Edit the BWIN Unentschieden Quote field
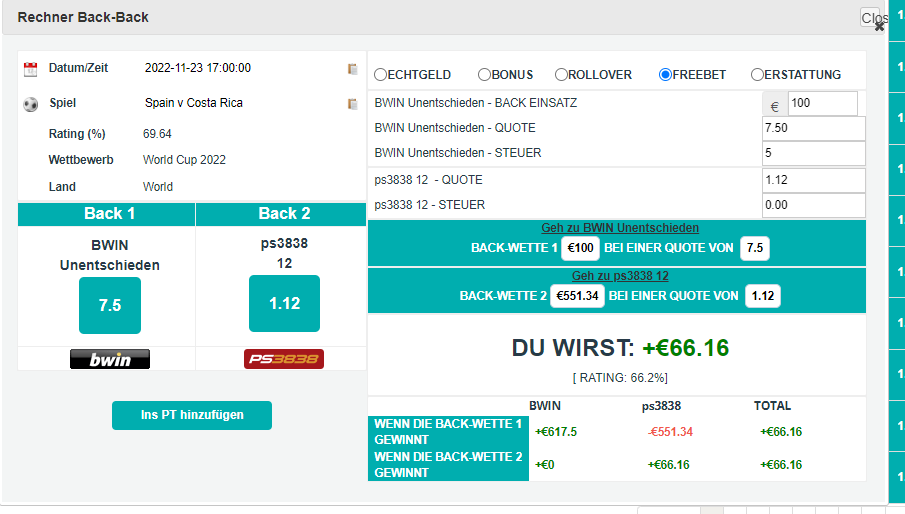Screen dimensions: 905x514 tap(814, 128)
